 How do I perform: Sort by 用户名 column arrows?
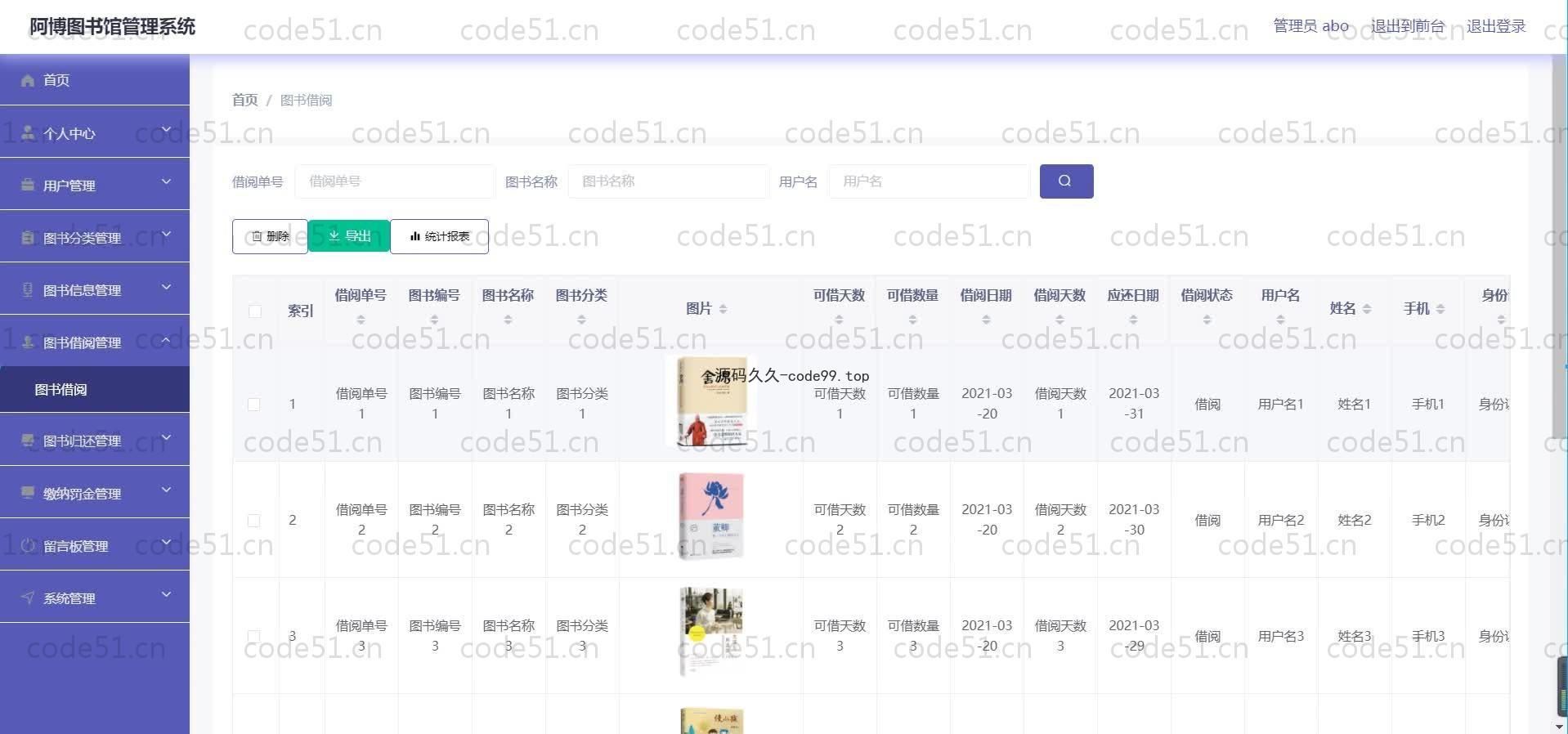coord(1280,320)
